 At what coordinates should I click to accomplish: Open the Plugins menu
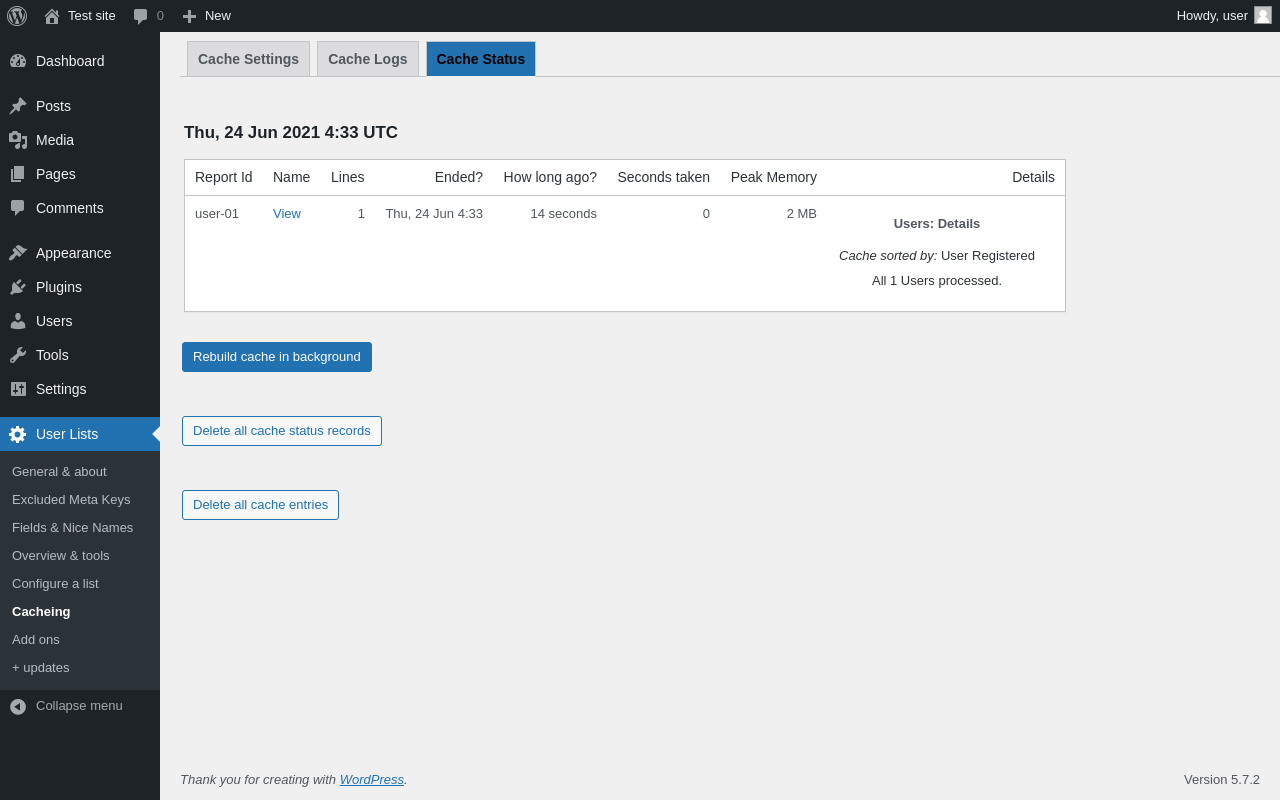(x=80, y=287)
